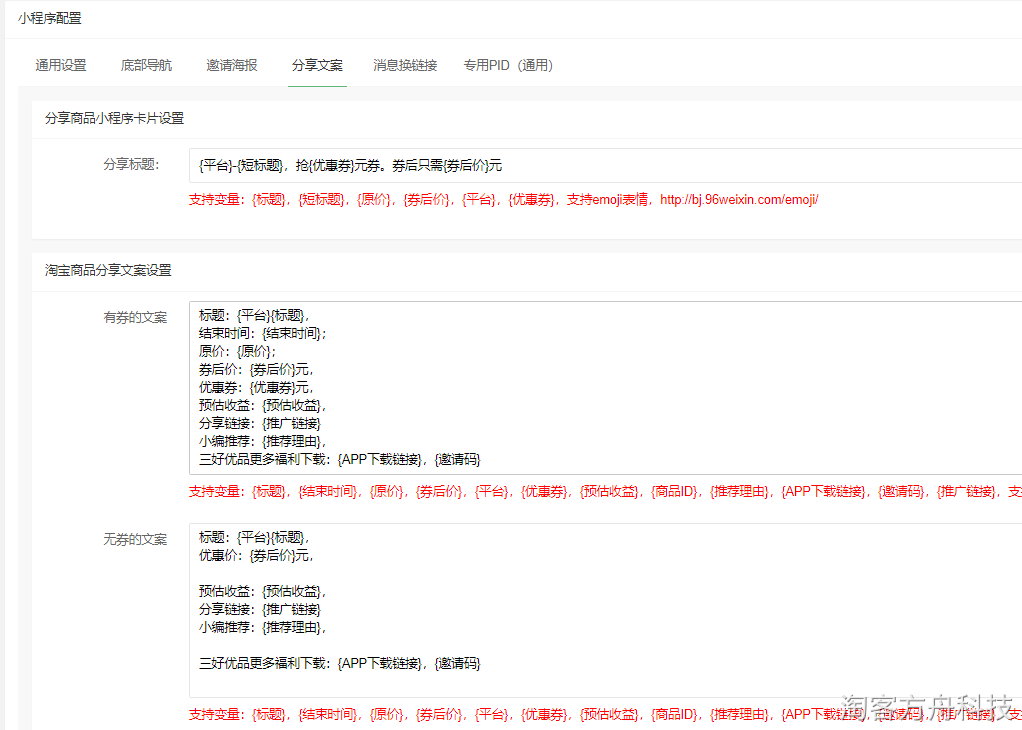Click the 分享链接 line in 无券的文案

(260, 609)
